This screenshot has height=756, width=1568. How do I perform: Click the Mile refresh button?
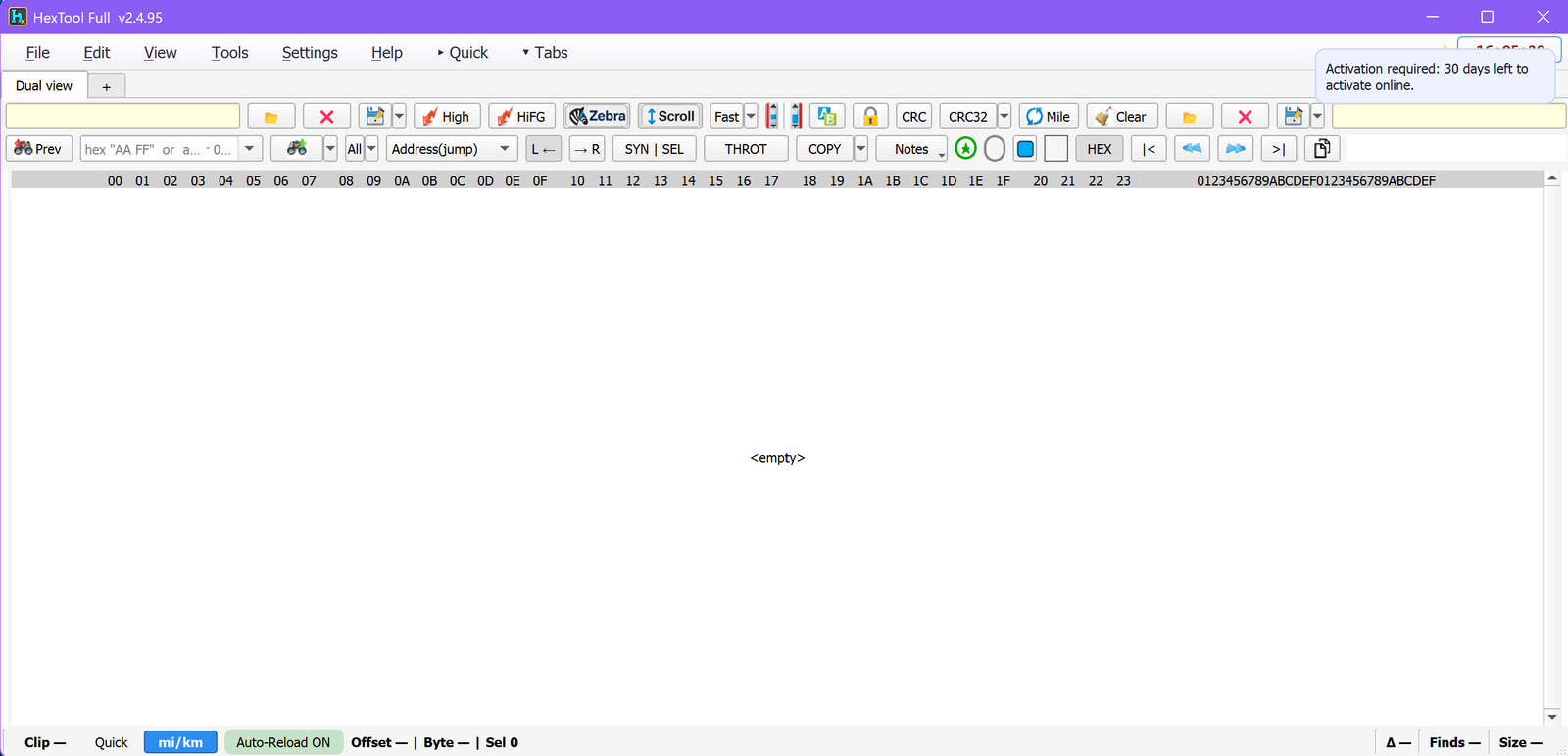tap(1049, 117)
